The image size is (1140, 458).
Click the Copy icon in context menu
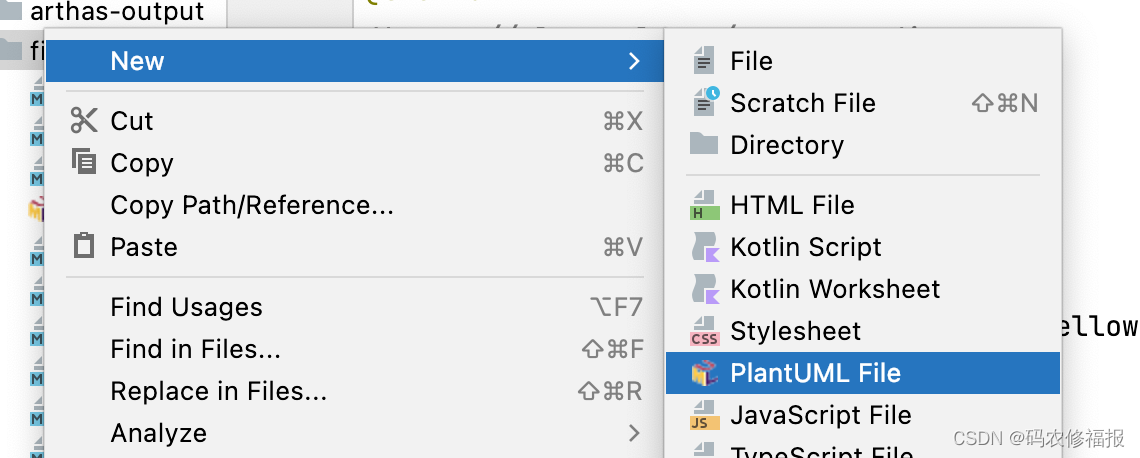[x=84, y=162]
